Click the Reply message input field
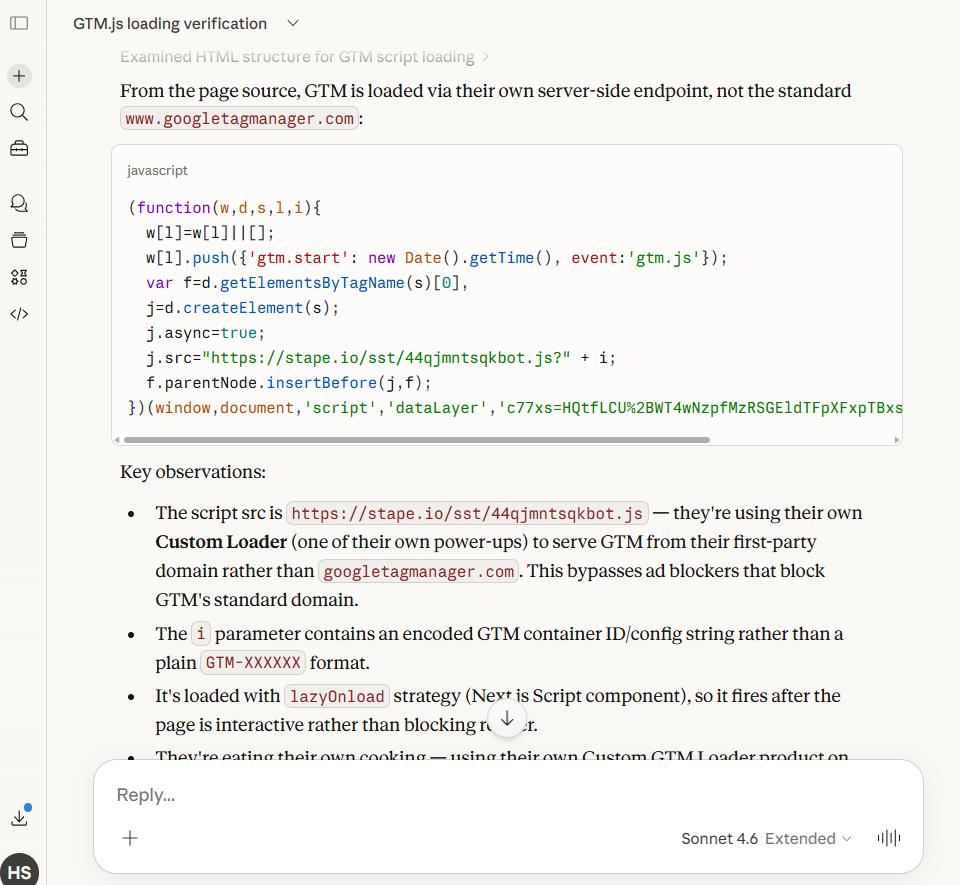This screenshot has height=885, width=960. point(500,795)
